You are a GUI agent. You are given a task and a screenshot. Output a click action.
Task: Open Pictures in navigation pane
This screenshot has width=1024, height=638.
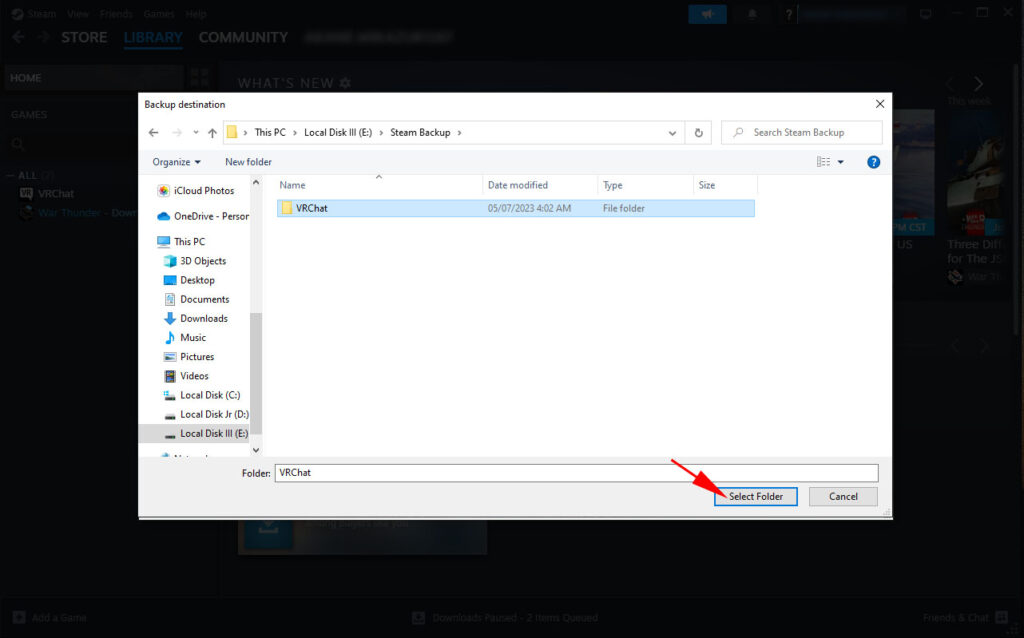(189, 357)
